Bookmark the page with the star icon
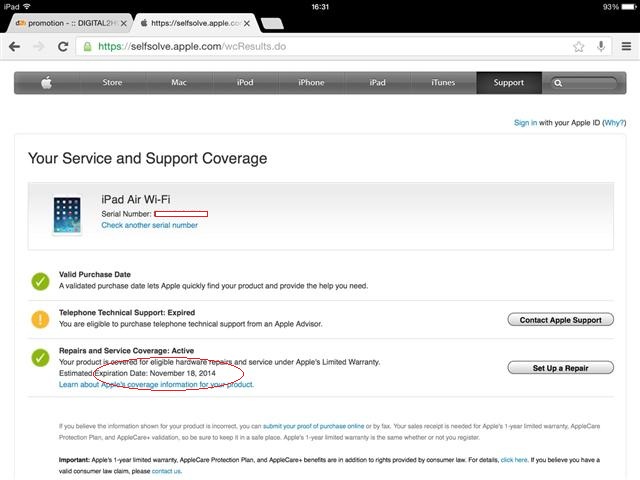Screen dimensions: 640x480 point(578,47)
